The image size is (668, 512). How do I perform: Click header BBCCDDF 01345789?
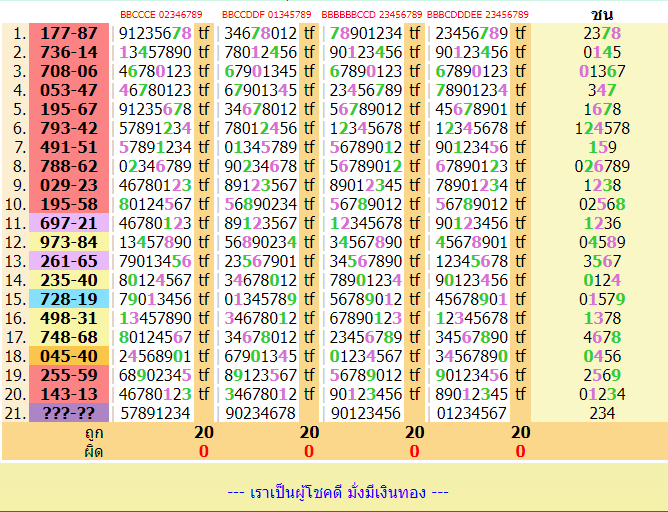point(267,15)
